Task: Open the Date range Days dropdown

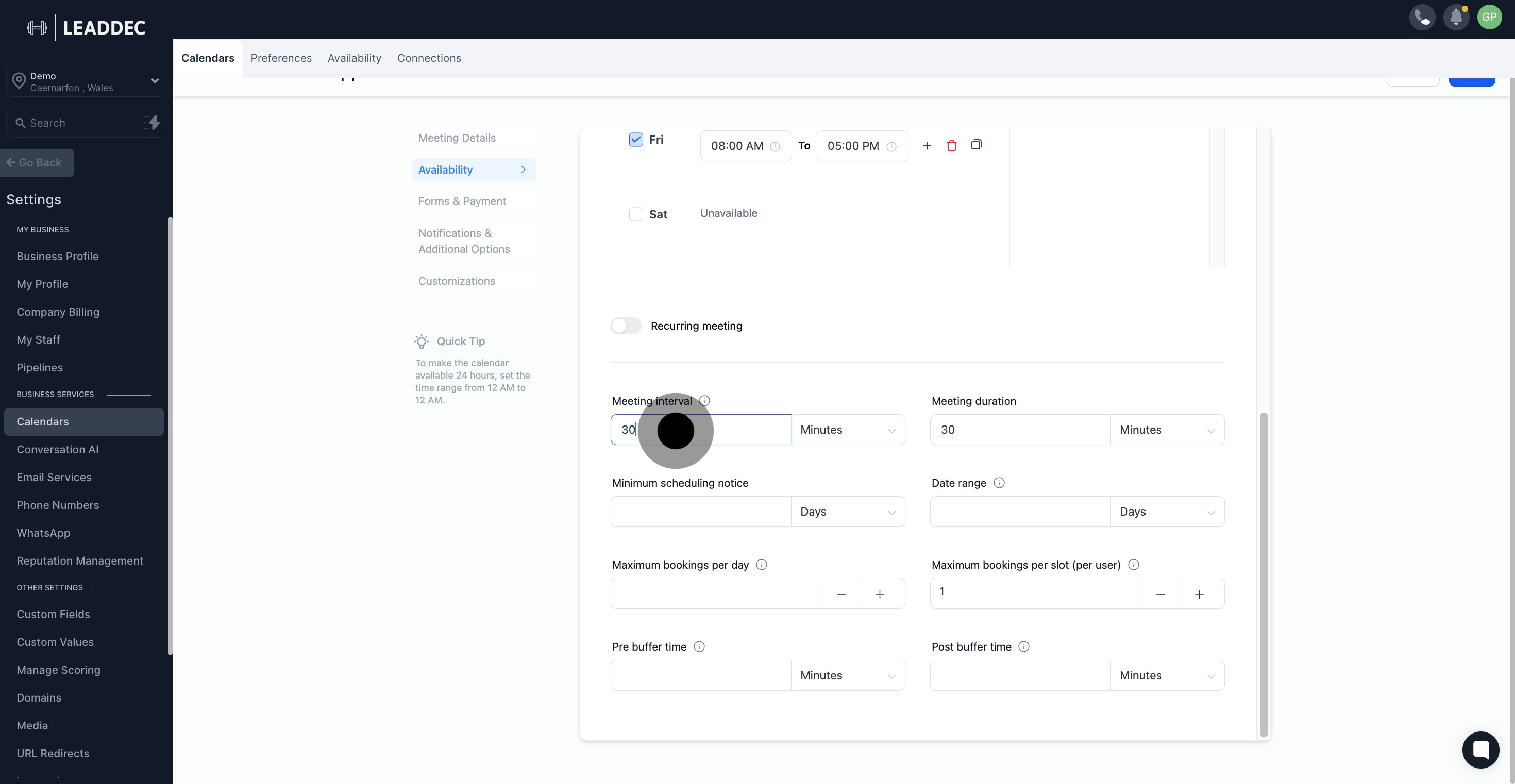Action: [x=1167, y=512]
